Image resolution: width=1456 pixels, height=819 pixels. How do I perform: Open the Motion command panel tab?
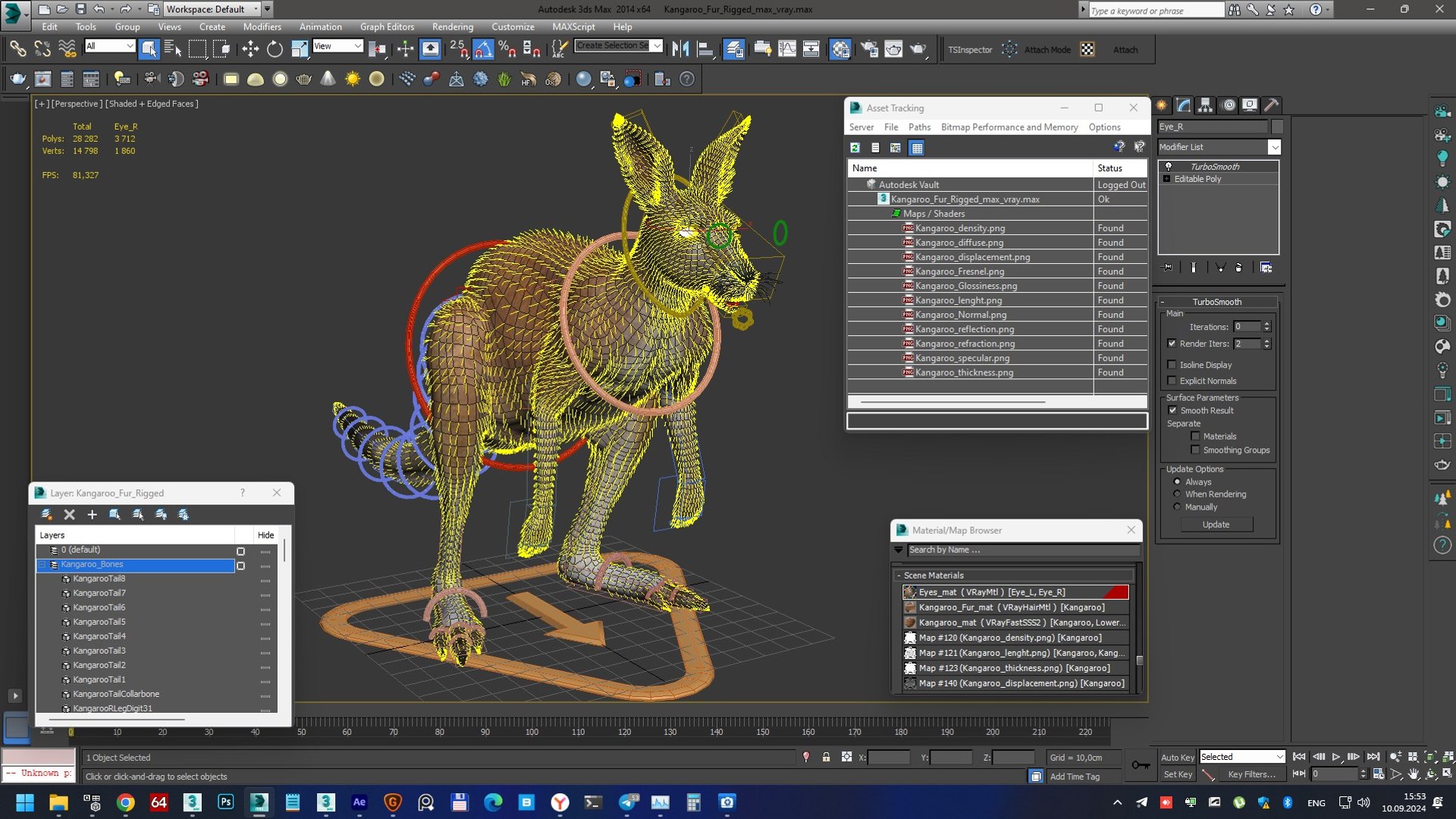(1228, 105)
